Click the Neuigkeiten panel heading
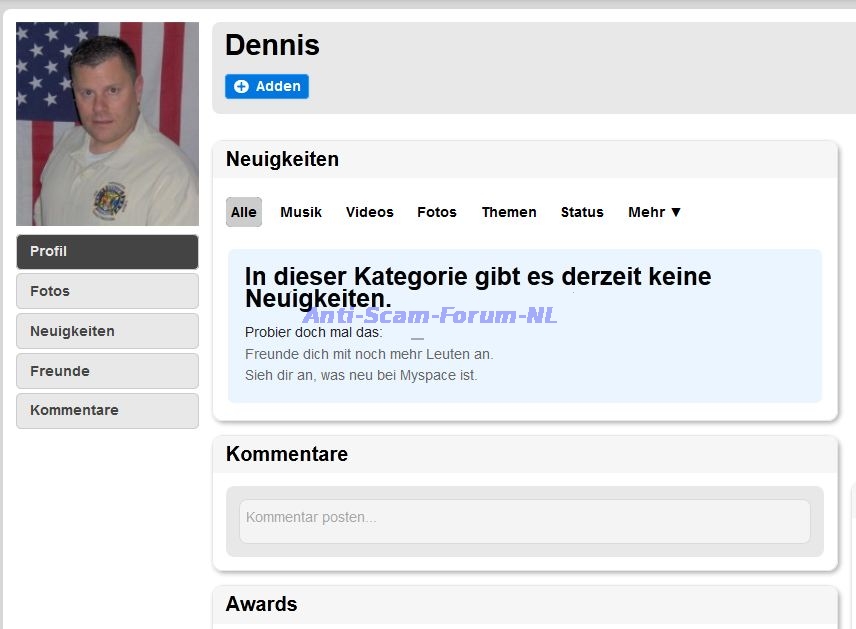 pyautogui.click(x=282, y=159)
